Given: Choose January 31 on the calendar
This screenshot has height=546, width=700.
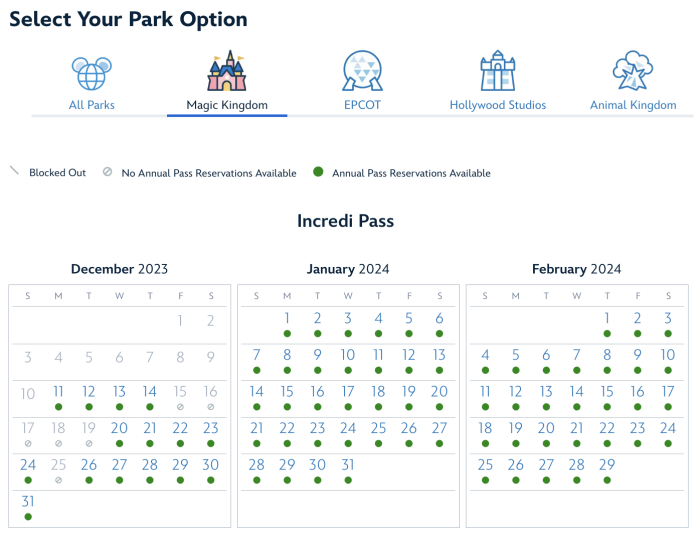Looking at the screenshot, I should [348, 465].
